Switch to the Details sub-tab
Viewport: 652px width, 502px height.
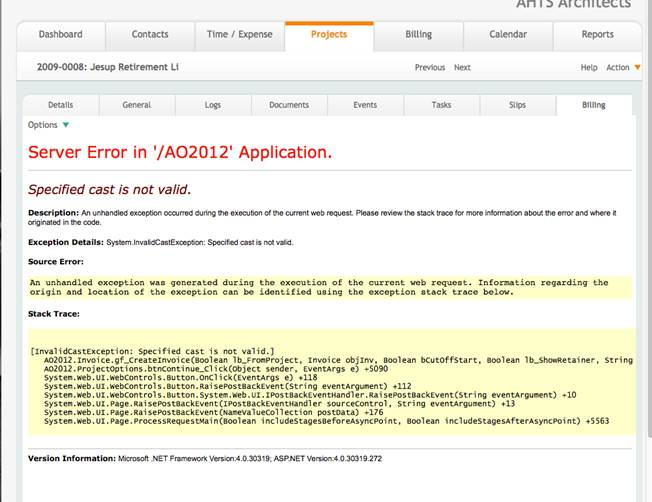pyautogui.click(x=61, y=105)
